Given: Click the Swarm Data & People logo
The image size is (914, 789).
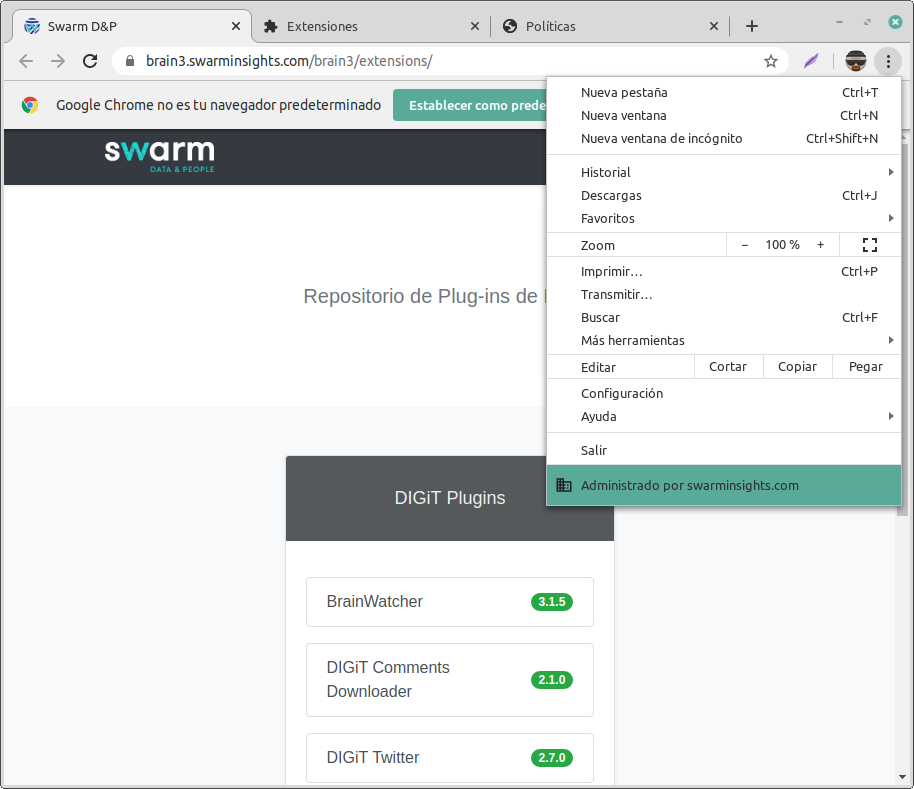Looking at the screenshot, I should [x=159, y=156].
